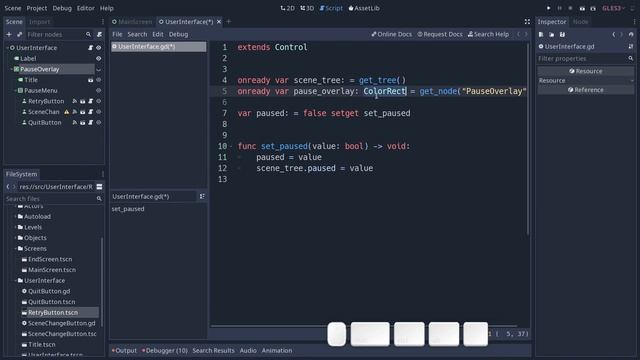Switch to the MainScreen scene tab

point(132,22)
